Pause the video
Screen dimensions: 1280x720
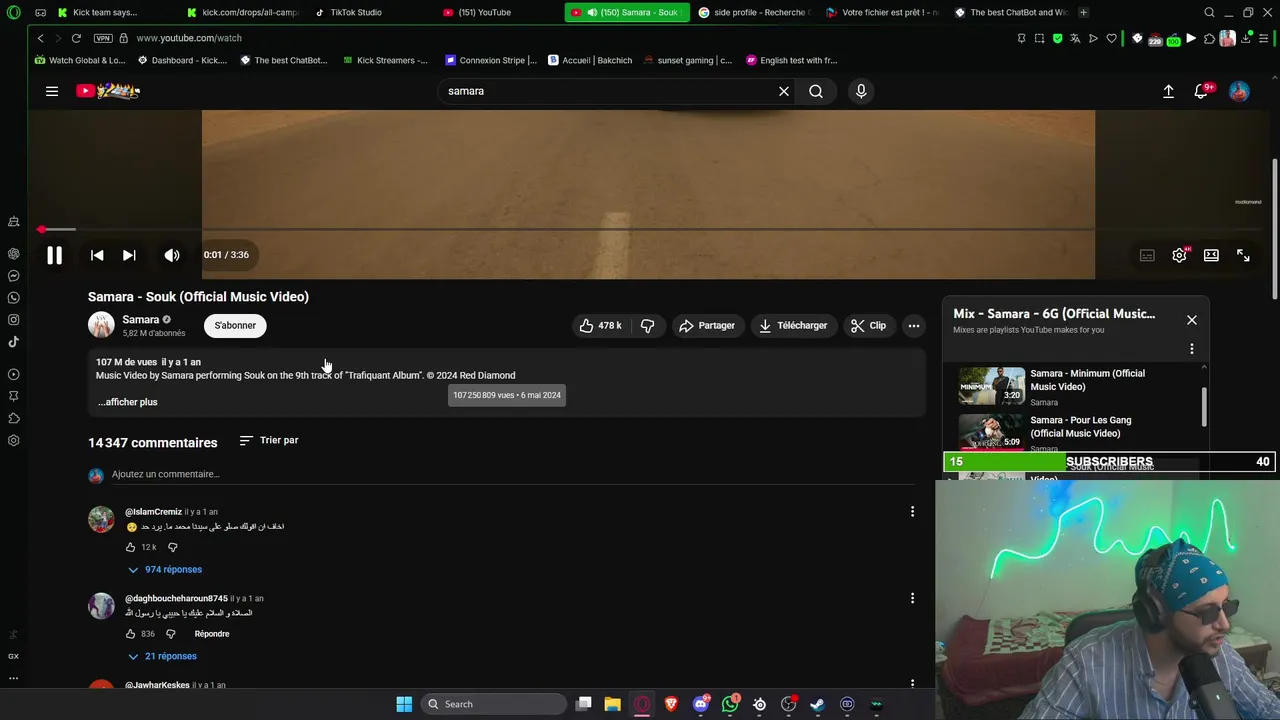(54, 255)
